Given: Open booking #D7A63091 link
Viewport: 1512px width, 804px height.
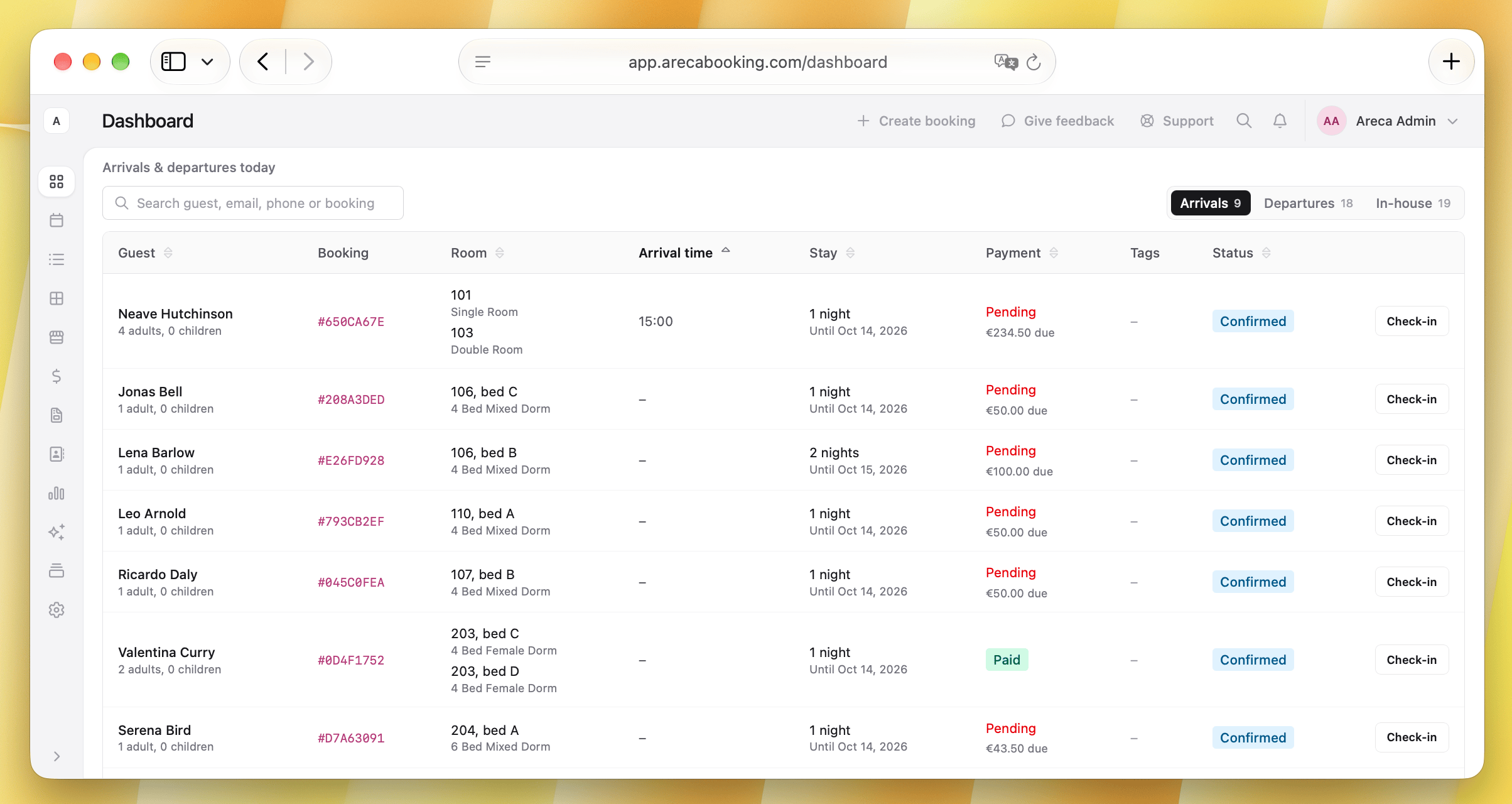Looking at the screenshot, I should coord(351,738).
